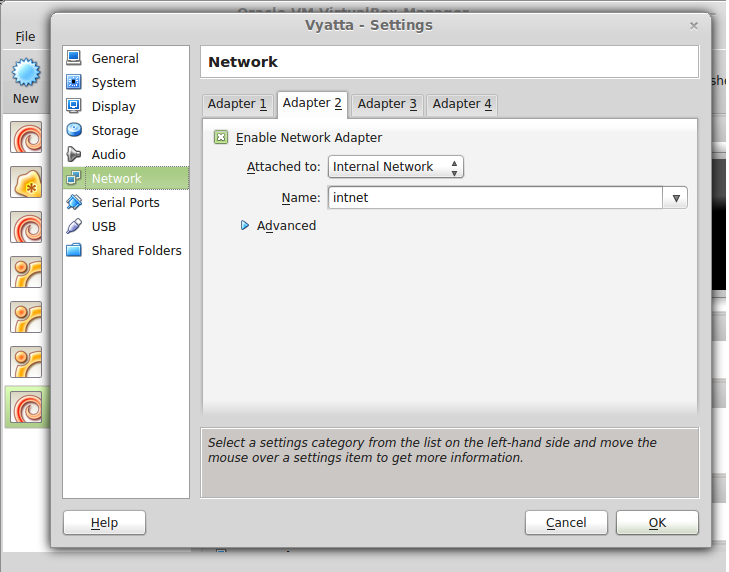Viewport: 729px width, 572px height.
Task: Close the Vyatta Settings dialog
Action: click(694, 26)
